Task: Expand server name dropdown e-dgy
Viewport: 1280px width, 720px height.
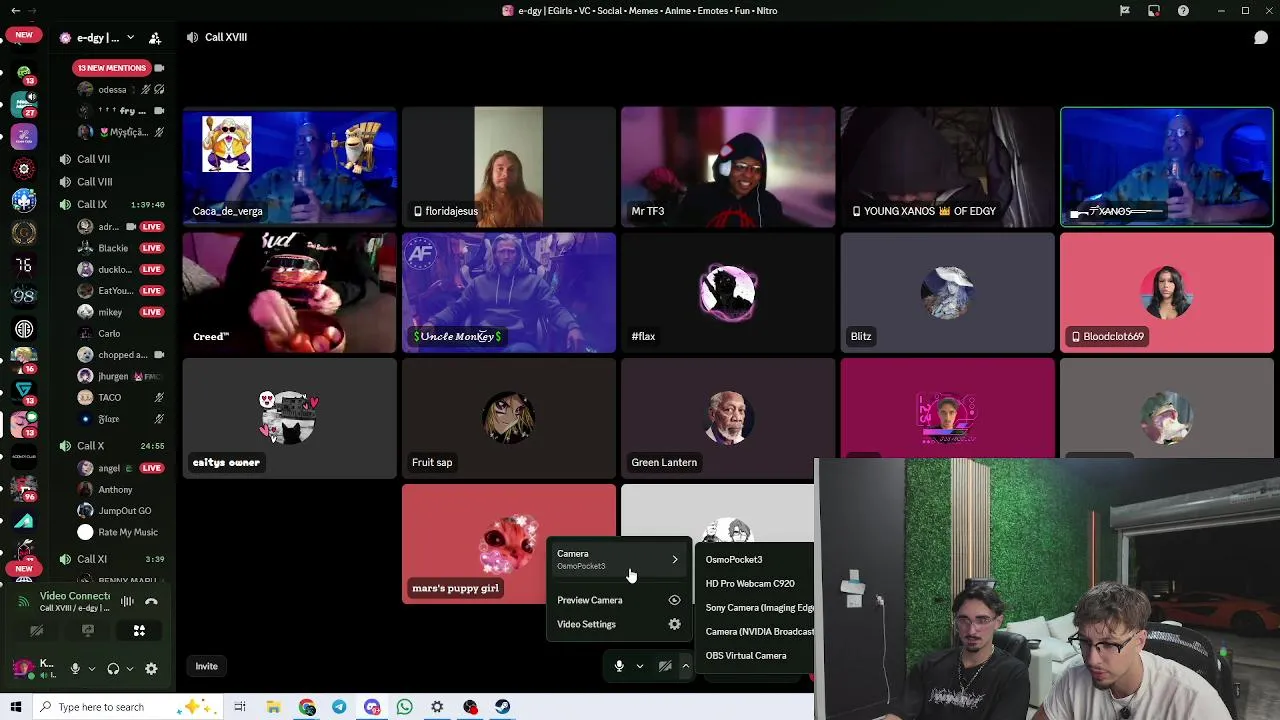Action: pos(130,38)
